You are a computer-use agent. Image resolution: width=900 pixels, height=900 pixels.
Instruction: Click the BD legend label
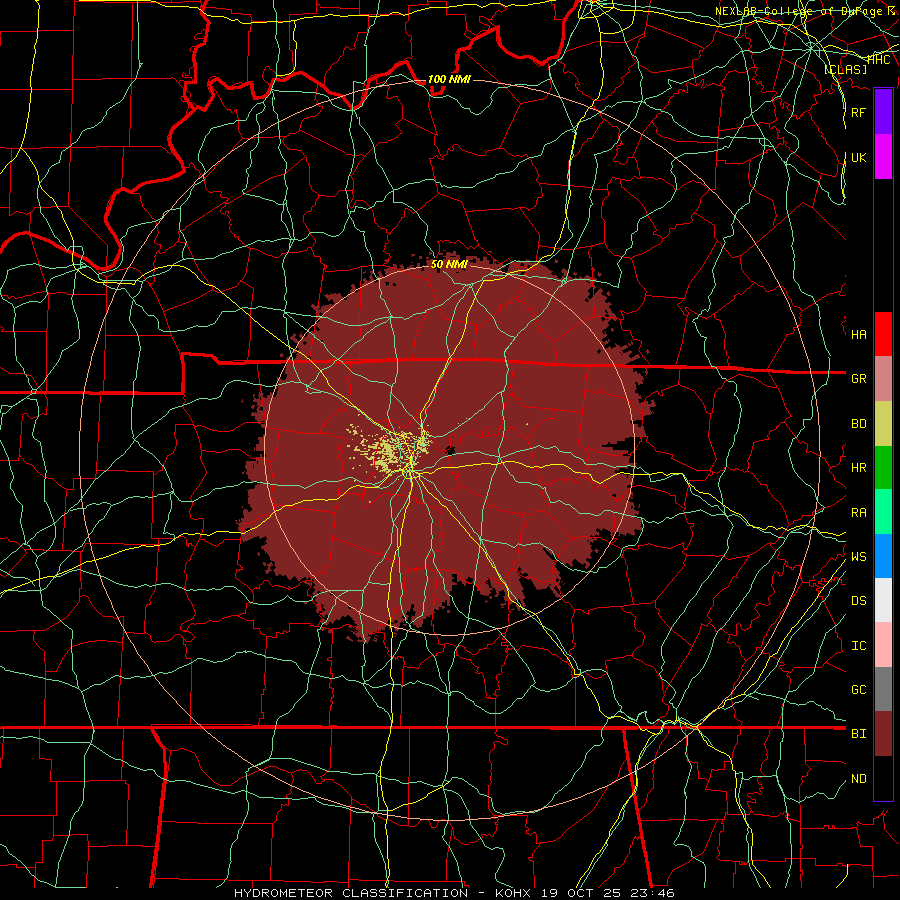(858, 424)
